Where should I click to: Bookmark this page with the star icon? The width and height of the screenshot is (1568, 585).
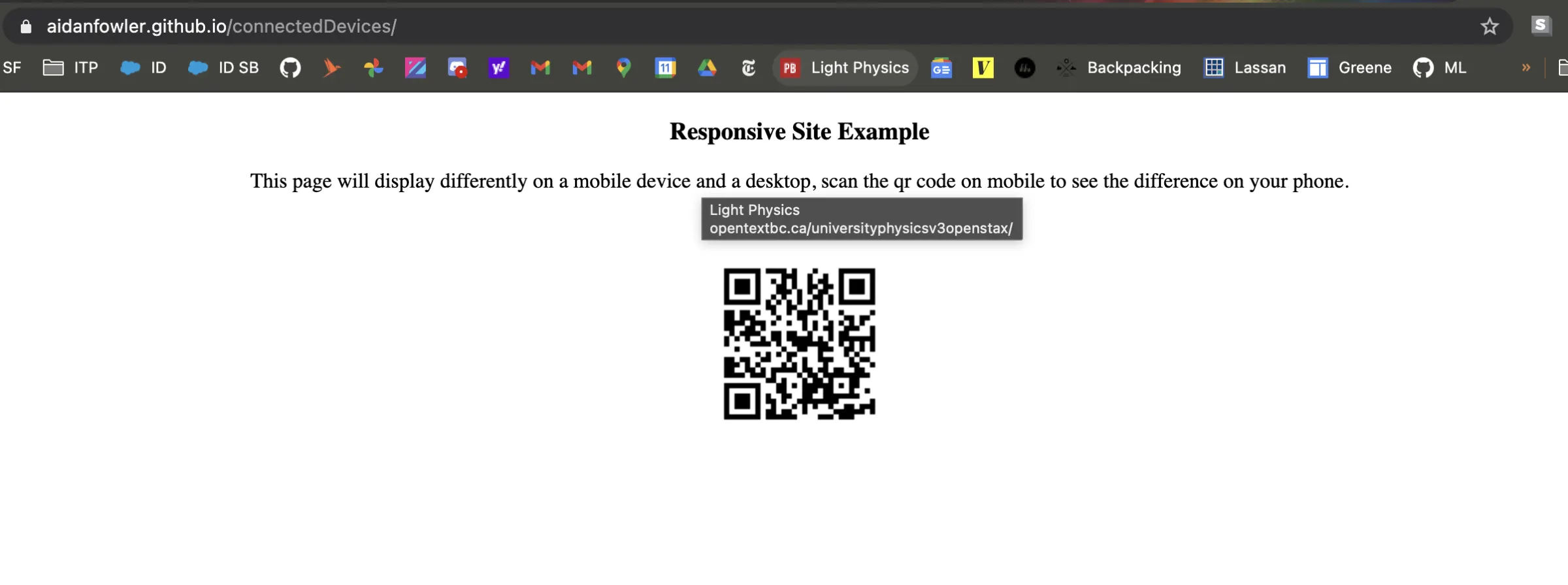tap(1489, 26)
